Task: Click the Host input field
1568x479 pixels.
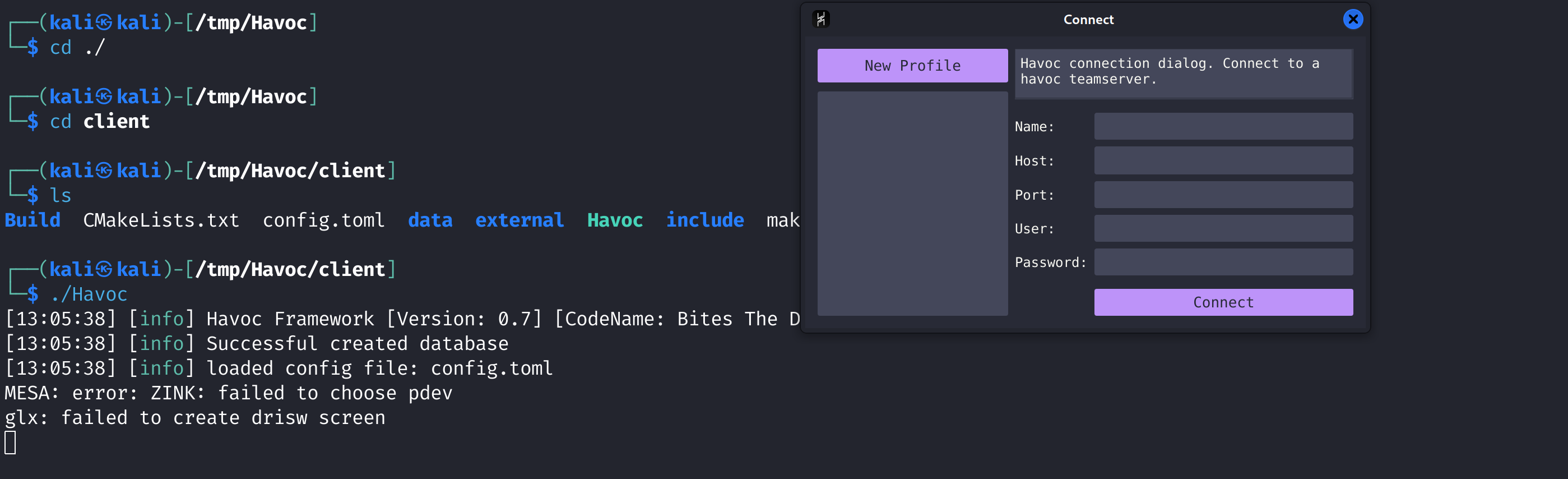Action: click(1223, 160)
